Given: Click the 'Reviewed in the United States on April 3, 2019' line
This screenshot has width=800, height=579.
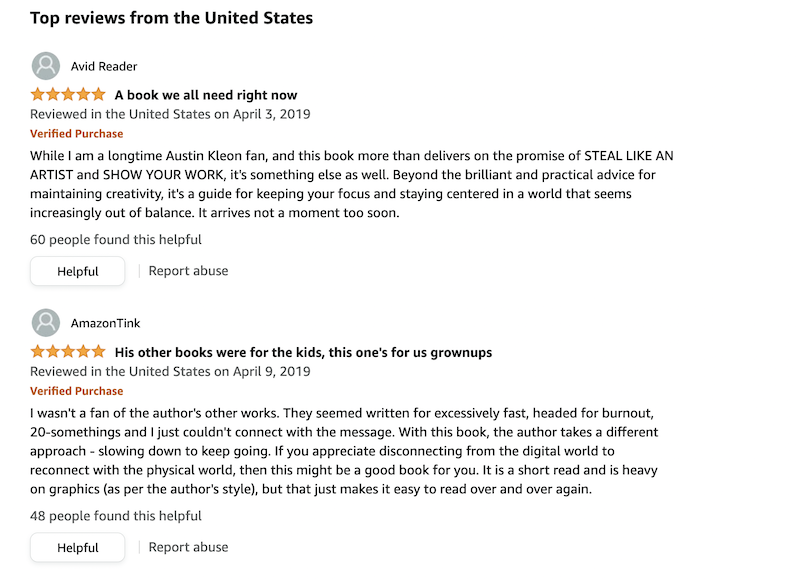Looking at the screenshot, I should pyautogui.click(x=170, y=114).
